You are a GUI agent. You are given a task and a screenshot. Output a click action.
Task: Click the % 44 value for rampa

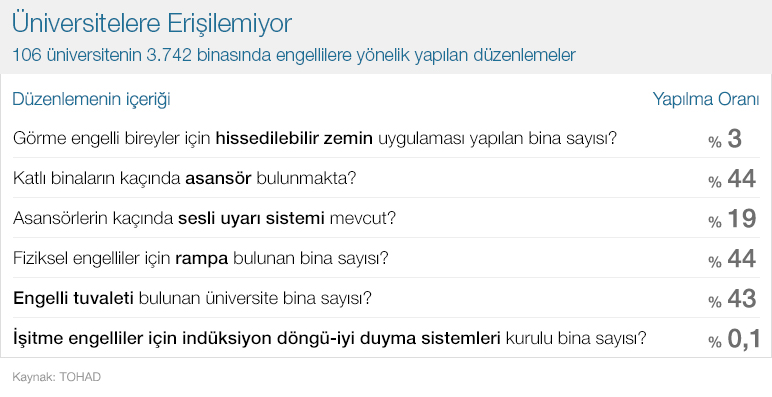click(732, 259)
